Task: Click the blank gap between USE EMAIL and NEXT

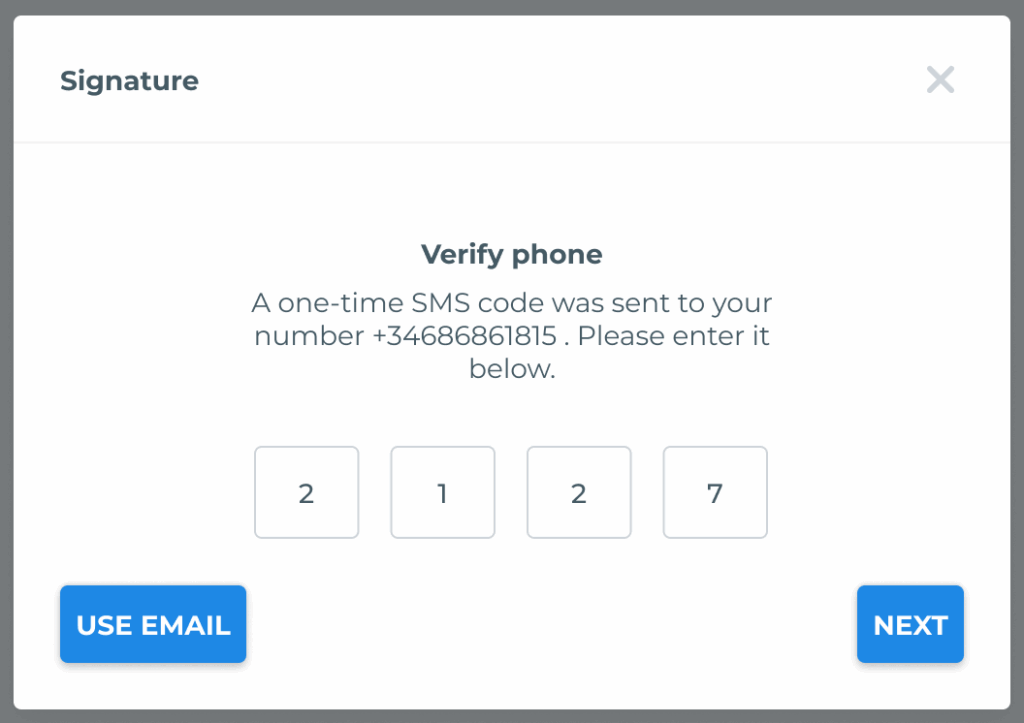Action: [x=550, y=625]
